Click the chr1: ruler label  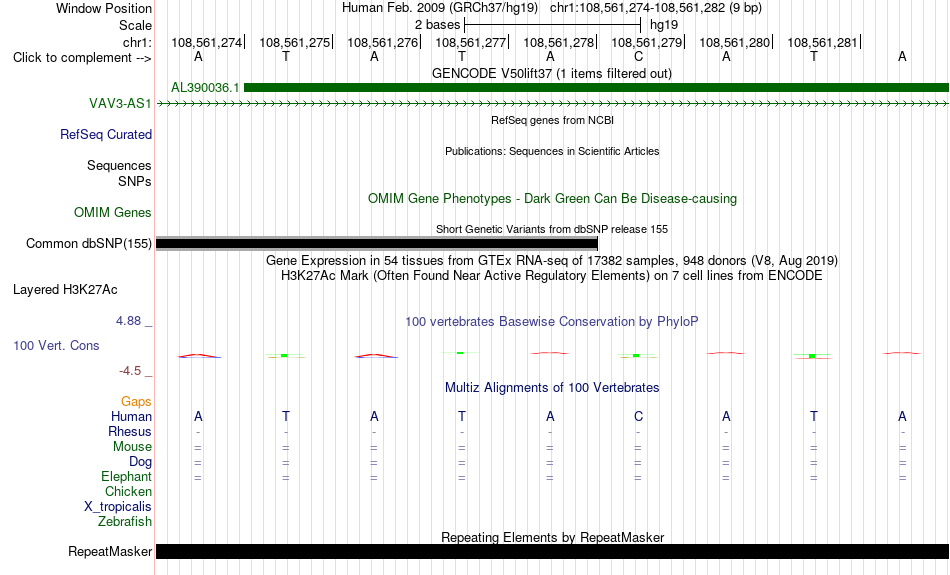click(x=138, y=42)
